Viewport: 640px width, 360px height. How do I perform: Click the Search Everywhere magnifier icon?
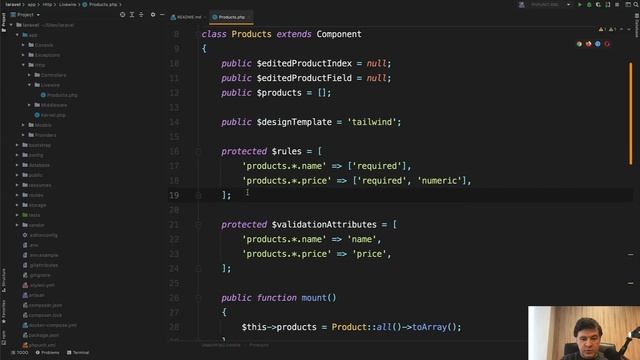click(636, 4)
